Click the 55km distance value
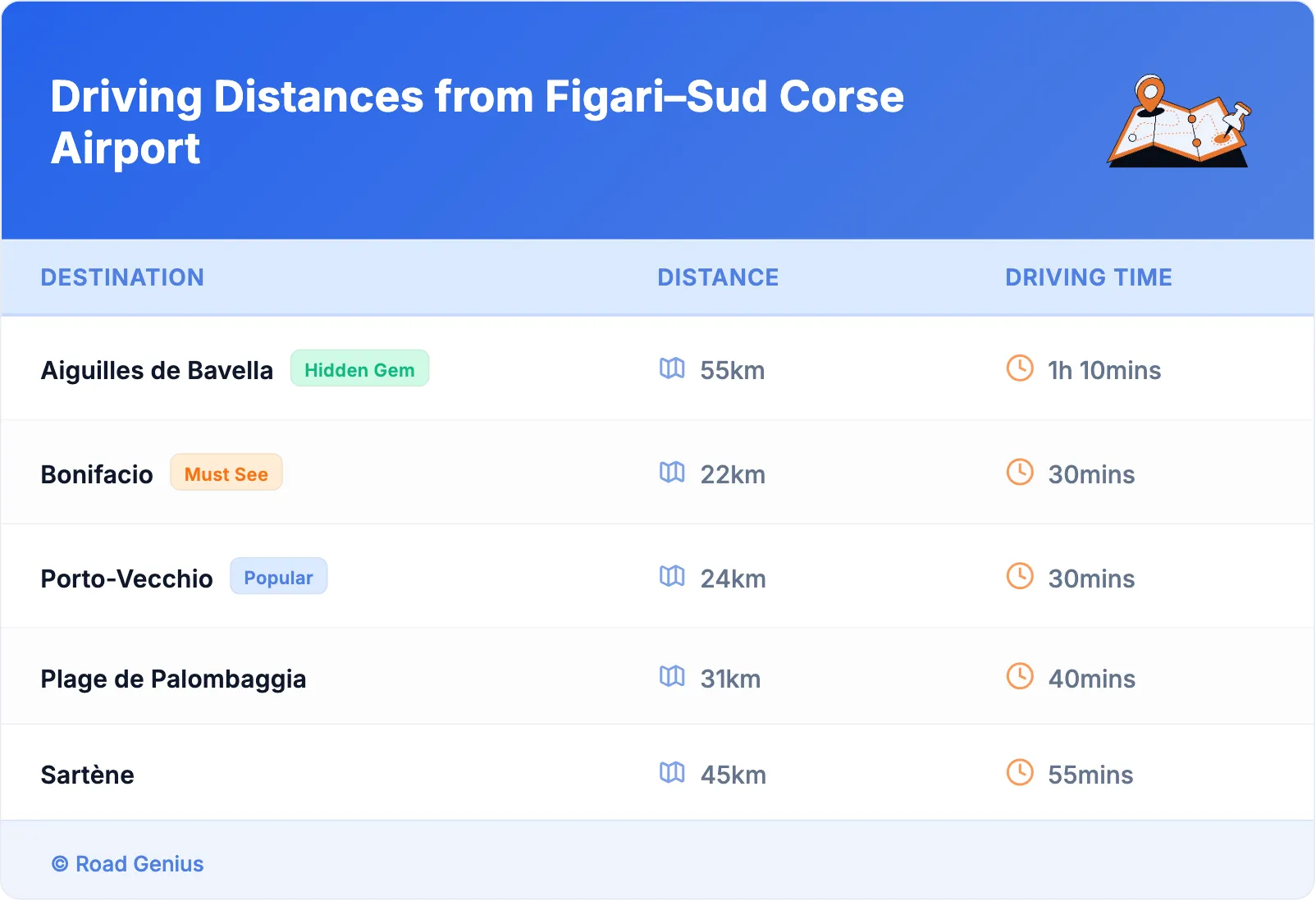 pyautogui.click(x=732, y=370)
